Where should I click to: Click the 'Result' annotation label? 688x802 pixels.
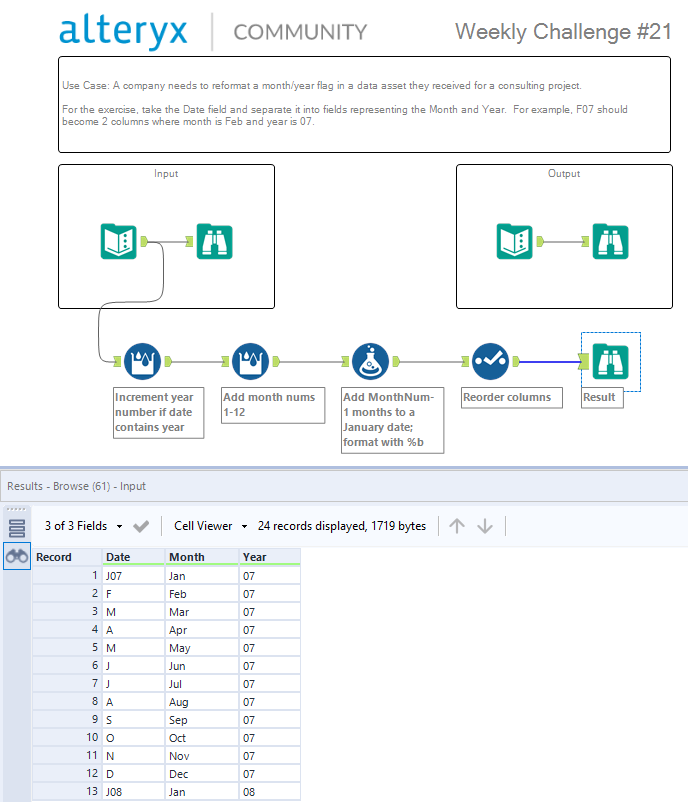pos(603,397)
